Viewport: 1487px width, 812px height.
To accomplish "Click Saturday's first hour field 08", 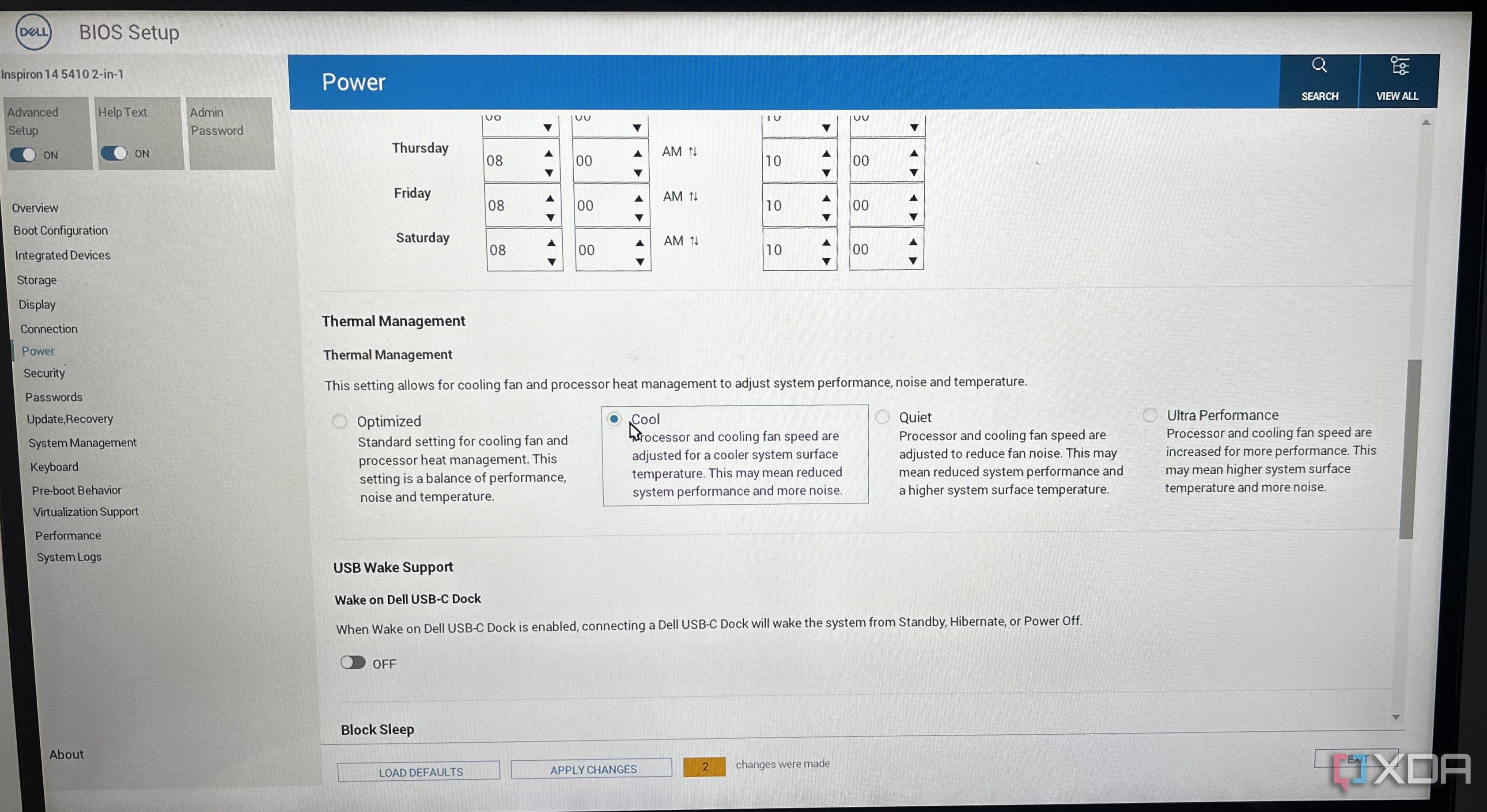I will coord(524,249).
